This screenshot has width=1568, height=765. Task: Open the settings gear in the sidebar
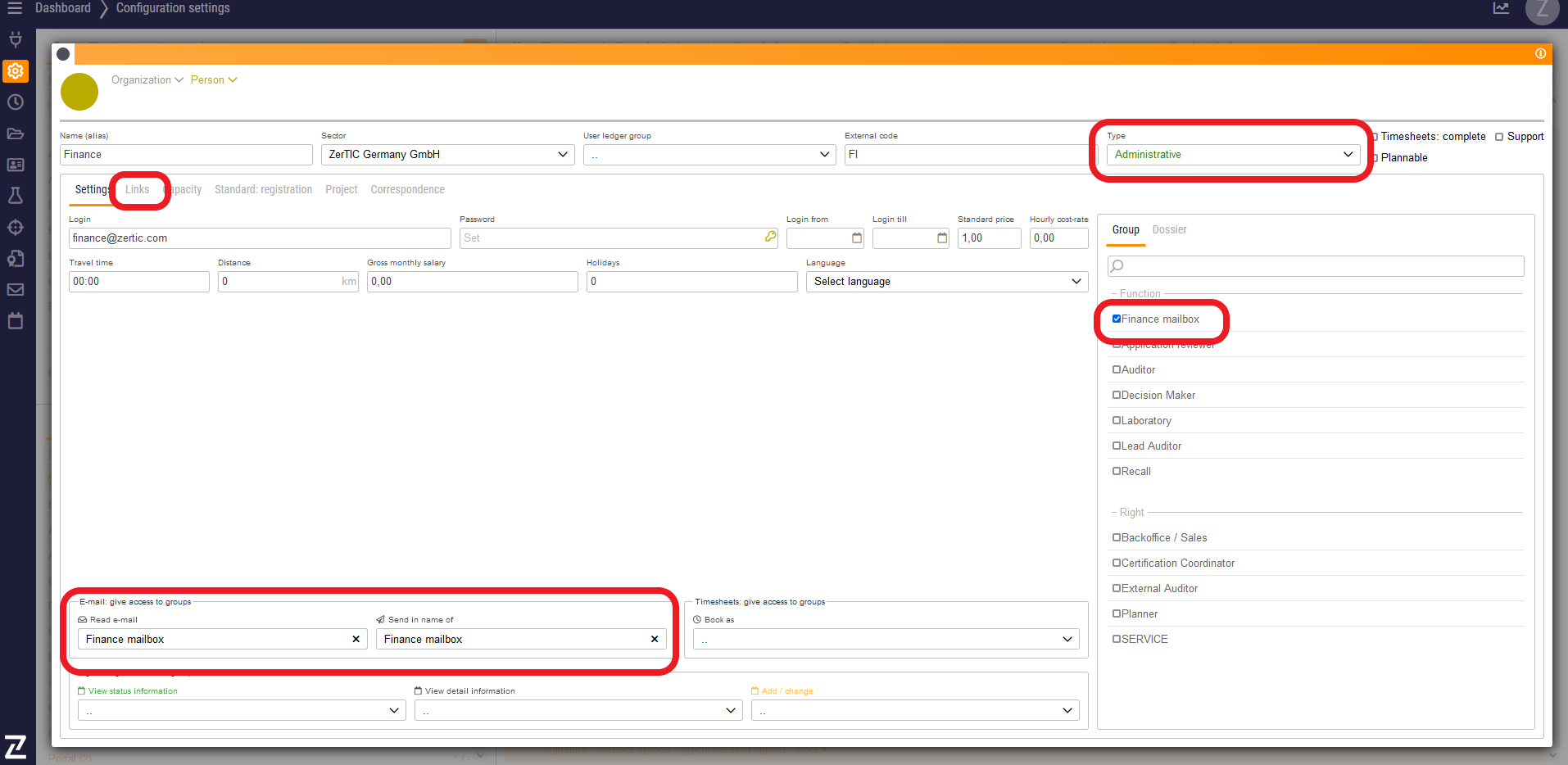[16, 71]
